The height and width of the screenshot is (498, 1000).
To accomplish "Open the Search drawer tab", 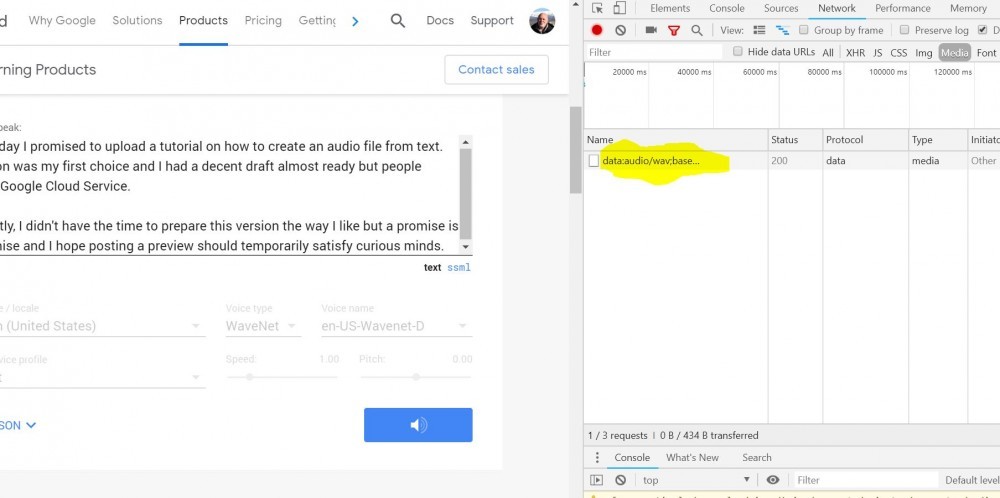I will tap(756, 458).
